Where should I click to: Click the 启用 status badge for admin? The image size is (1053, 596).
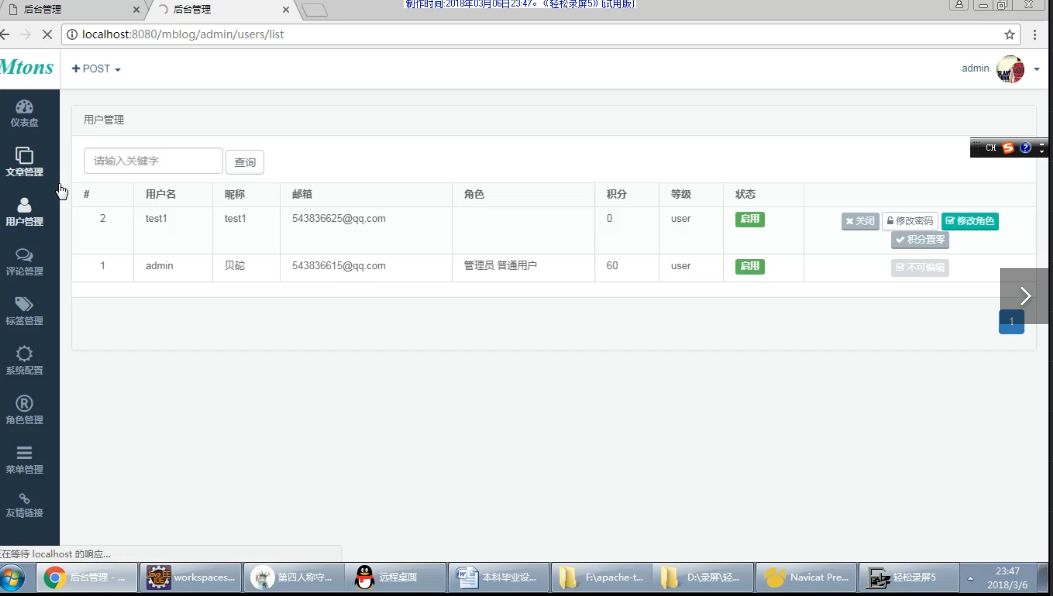[x=749, y=266]
